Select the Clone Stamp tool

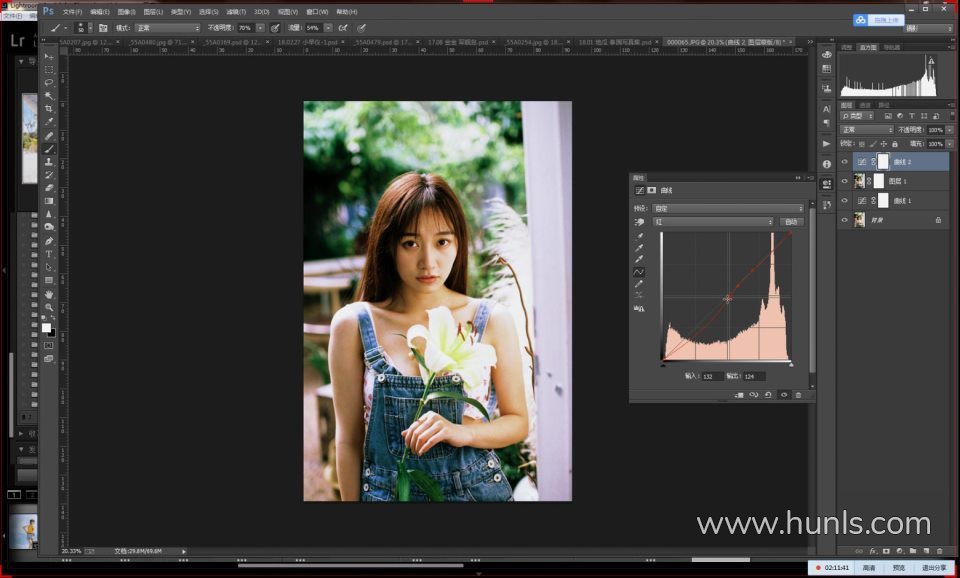tap(49, 162)
